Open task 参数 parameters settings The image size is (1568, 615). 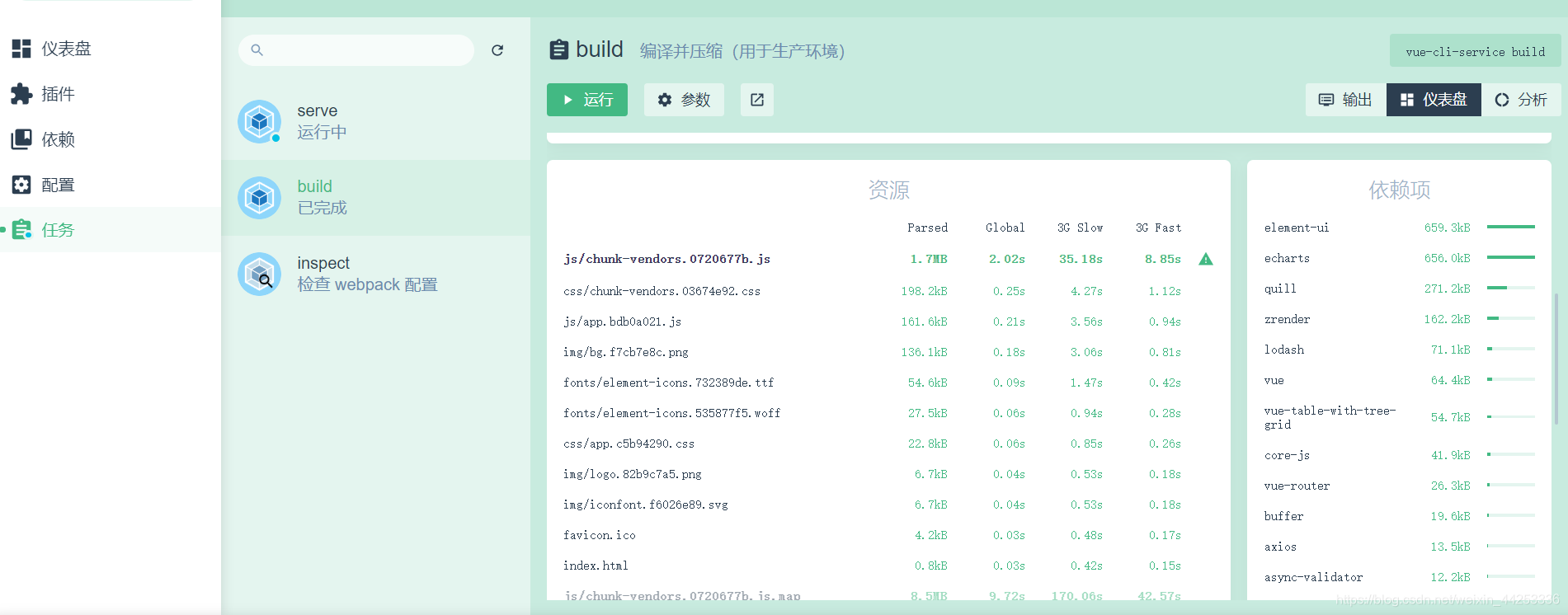tap(684, 100)
